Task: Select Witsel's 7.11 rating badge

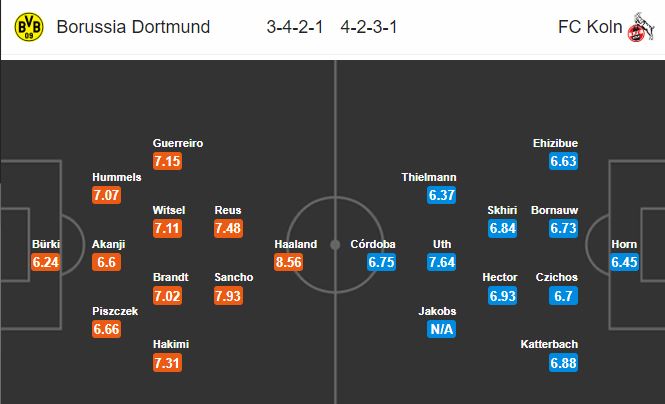Action: pos(168,228)
